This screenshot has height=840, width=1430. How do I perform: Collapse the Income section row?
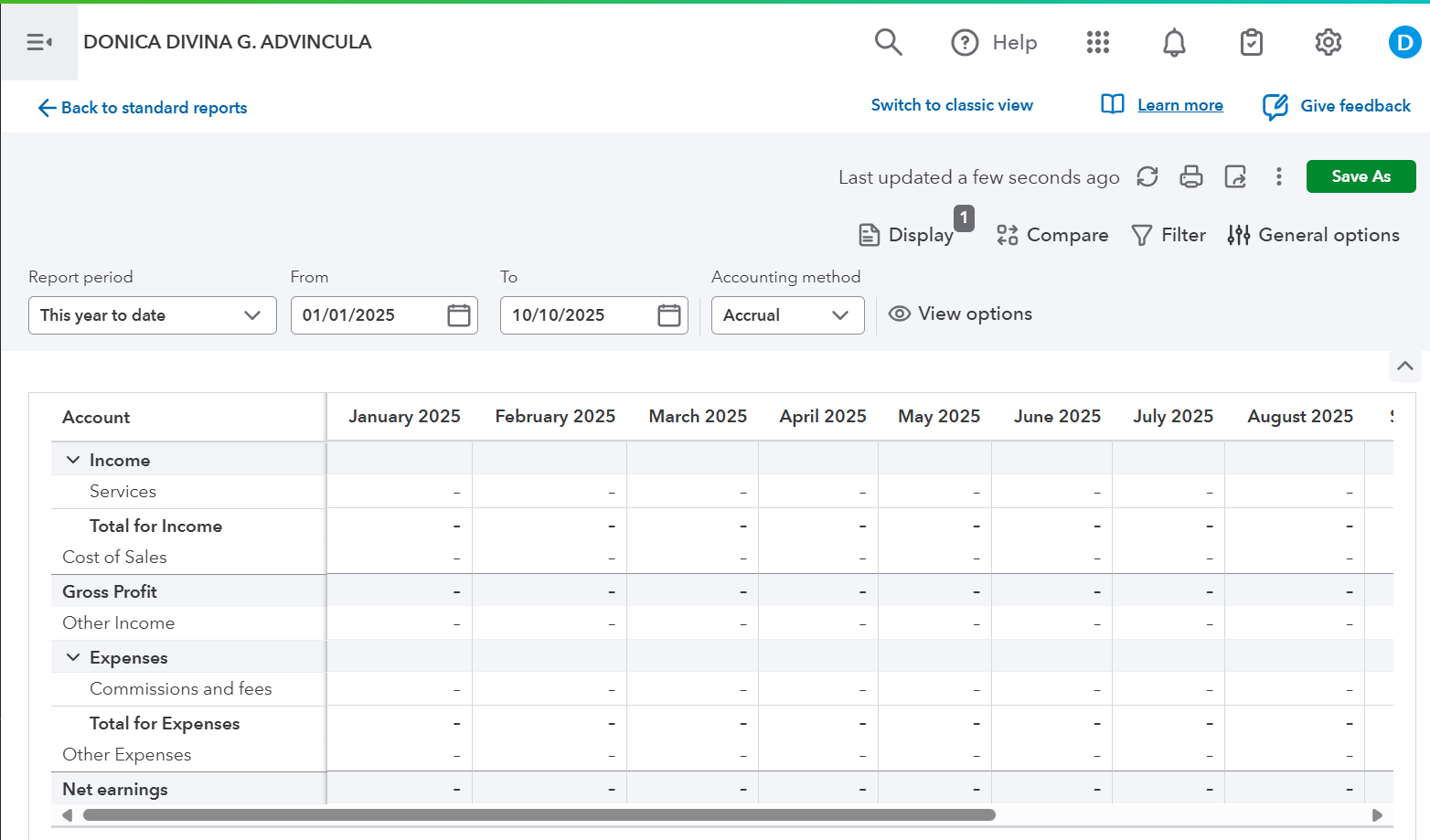pos(73,460)
